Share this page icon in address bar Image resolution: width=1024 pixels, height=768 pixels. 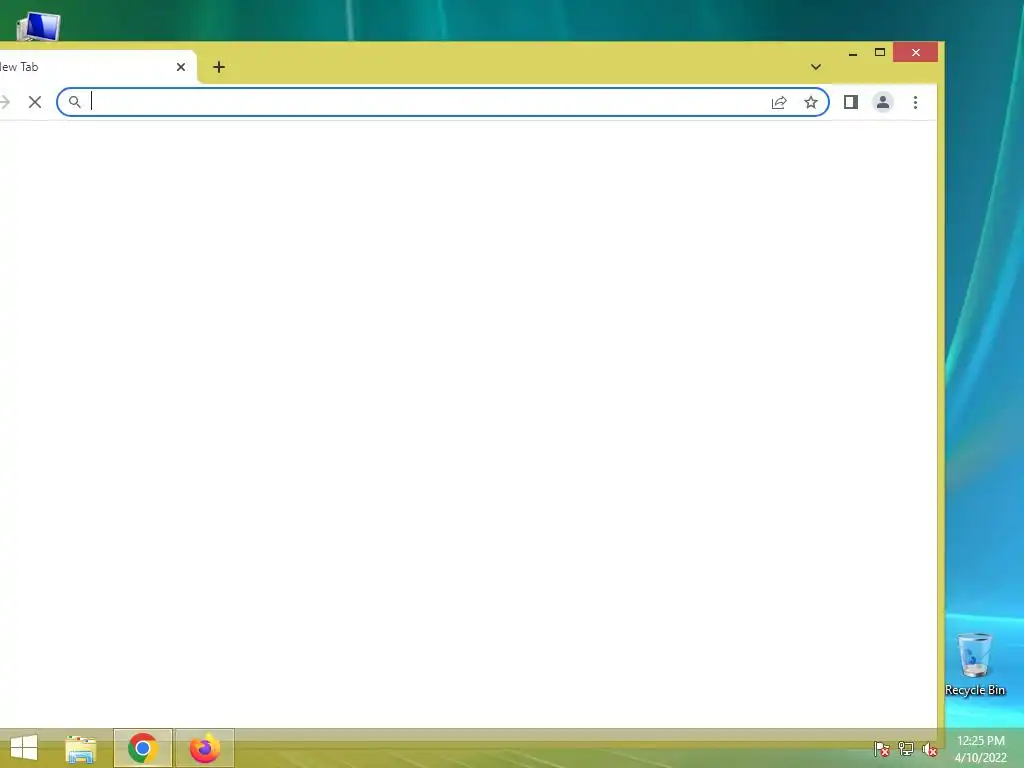pos(779,103)
